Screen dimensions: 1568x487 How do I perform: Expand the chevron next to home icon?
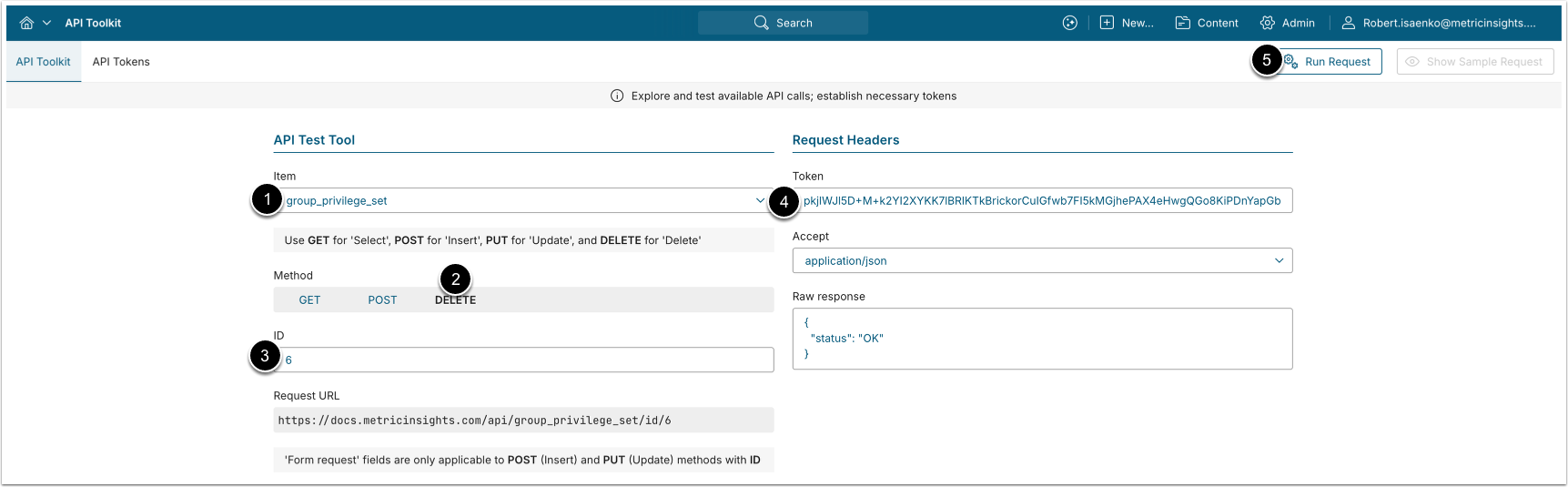tap(46, 23)
